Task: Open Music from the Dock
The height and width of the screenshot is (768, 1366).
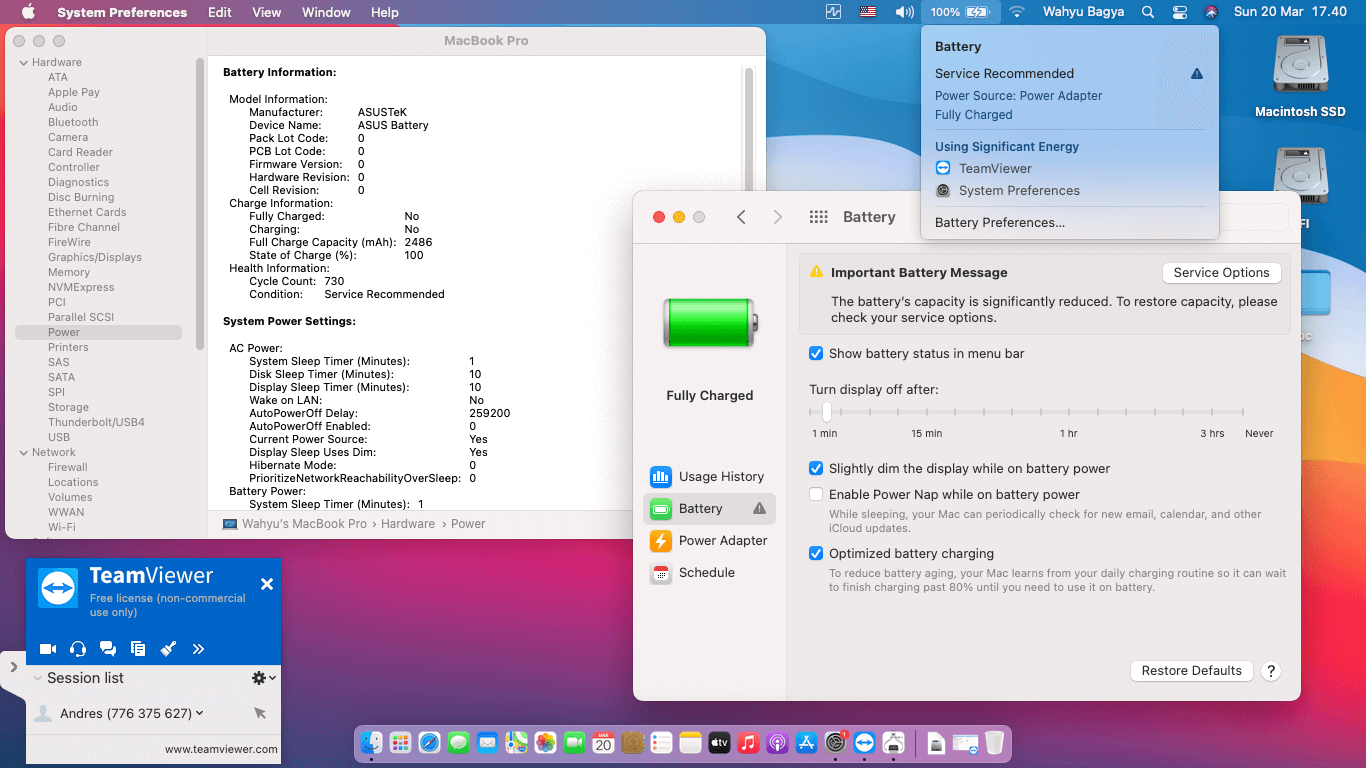Action: pos(748,742)
